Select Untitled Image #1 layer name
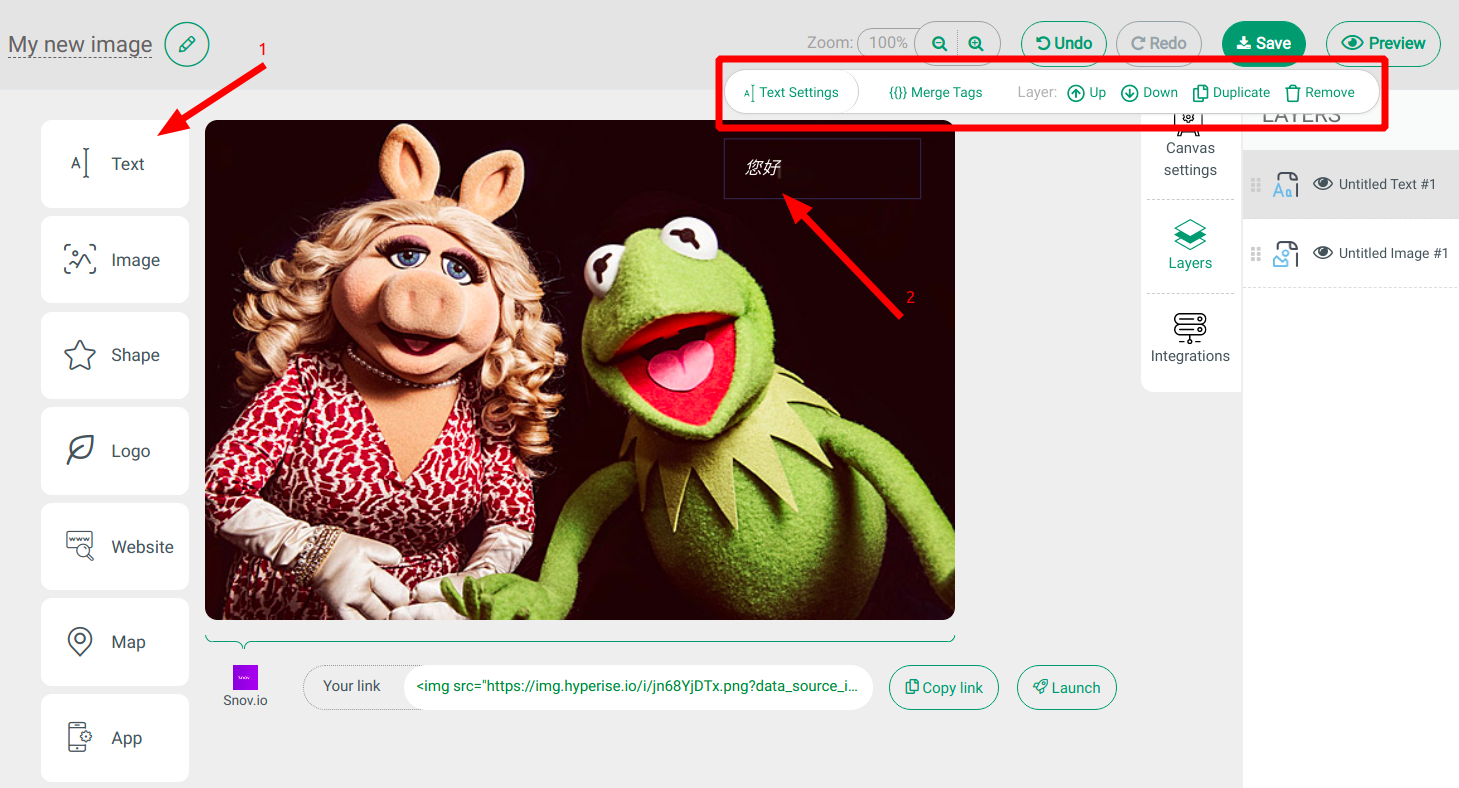Viewport: 1459px width, 788px height. point(1393,253)
